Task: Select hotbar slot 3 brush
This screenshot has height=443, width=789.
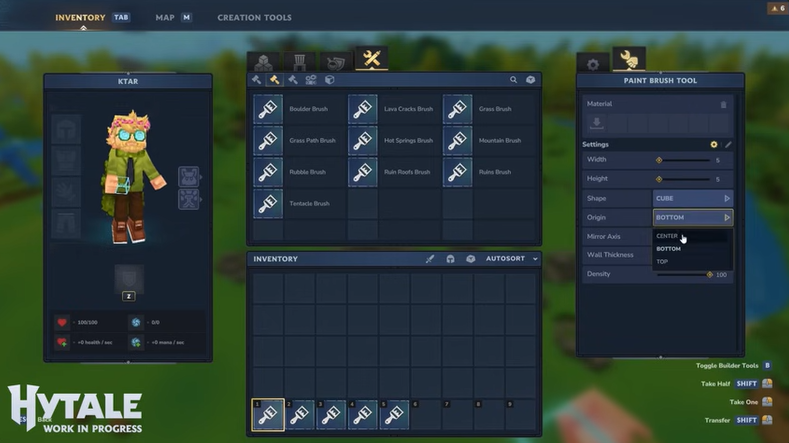Action: pos(331,415)
